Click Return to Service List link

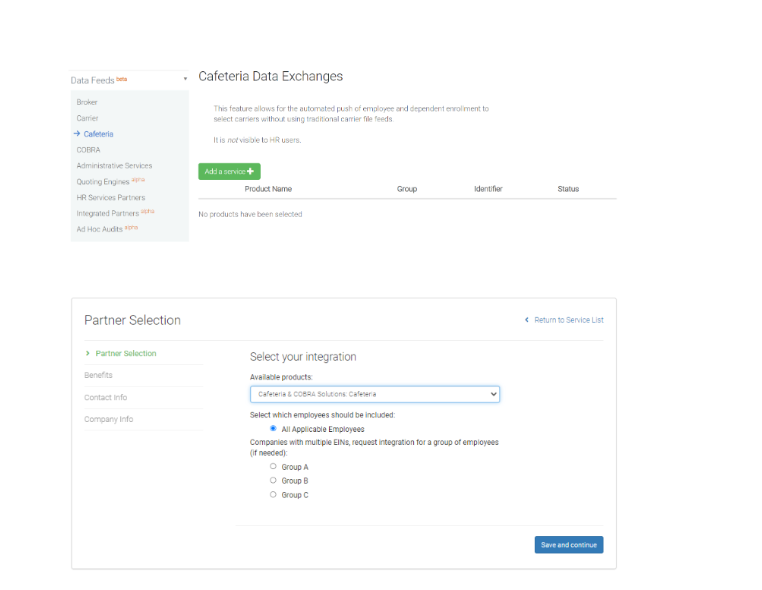pos(568,320)
